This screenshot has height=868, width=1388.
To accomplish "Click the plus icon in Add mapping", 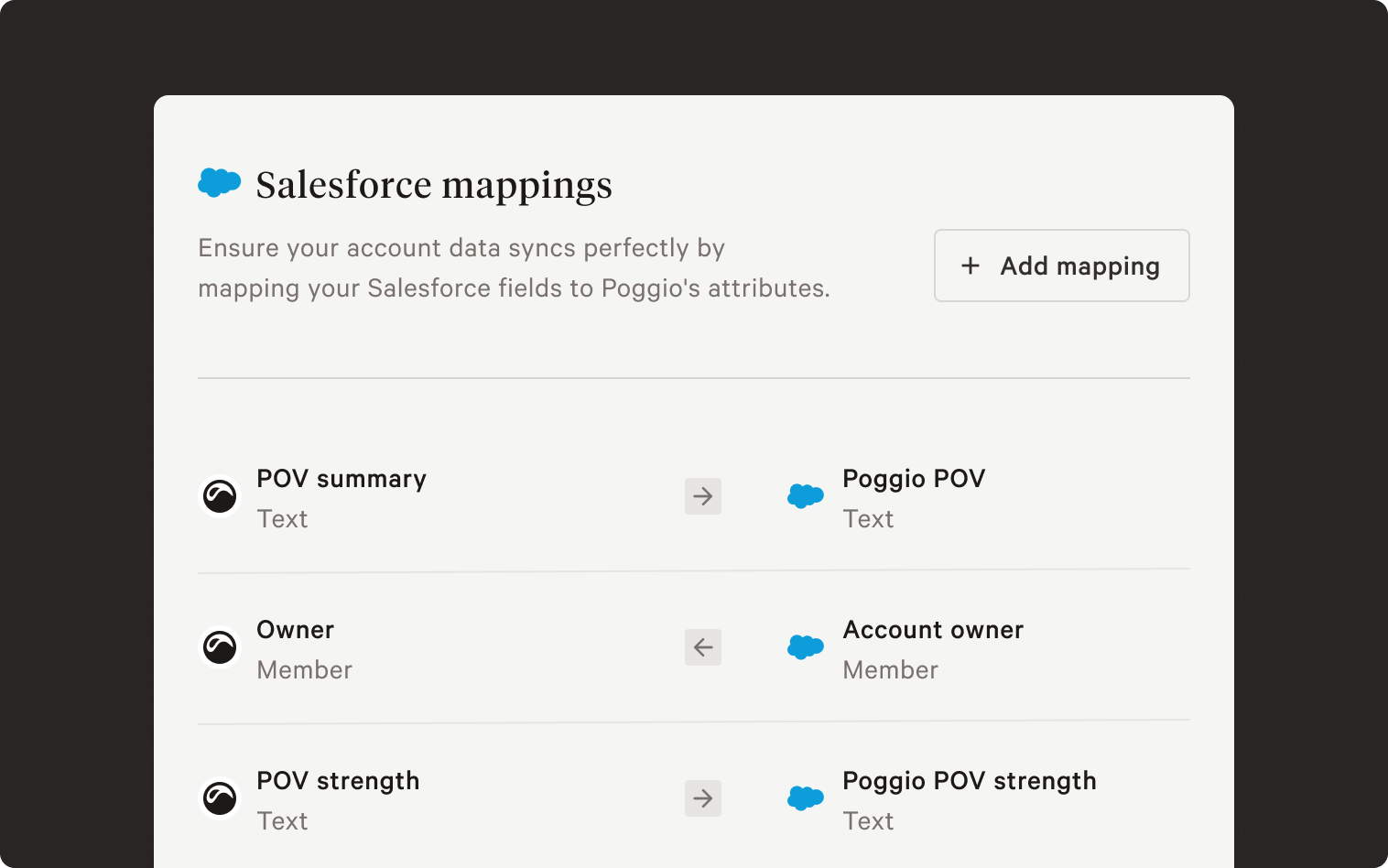I will [971, 266].
